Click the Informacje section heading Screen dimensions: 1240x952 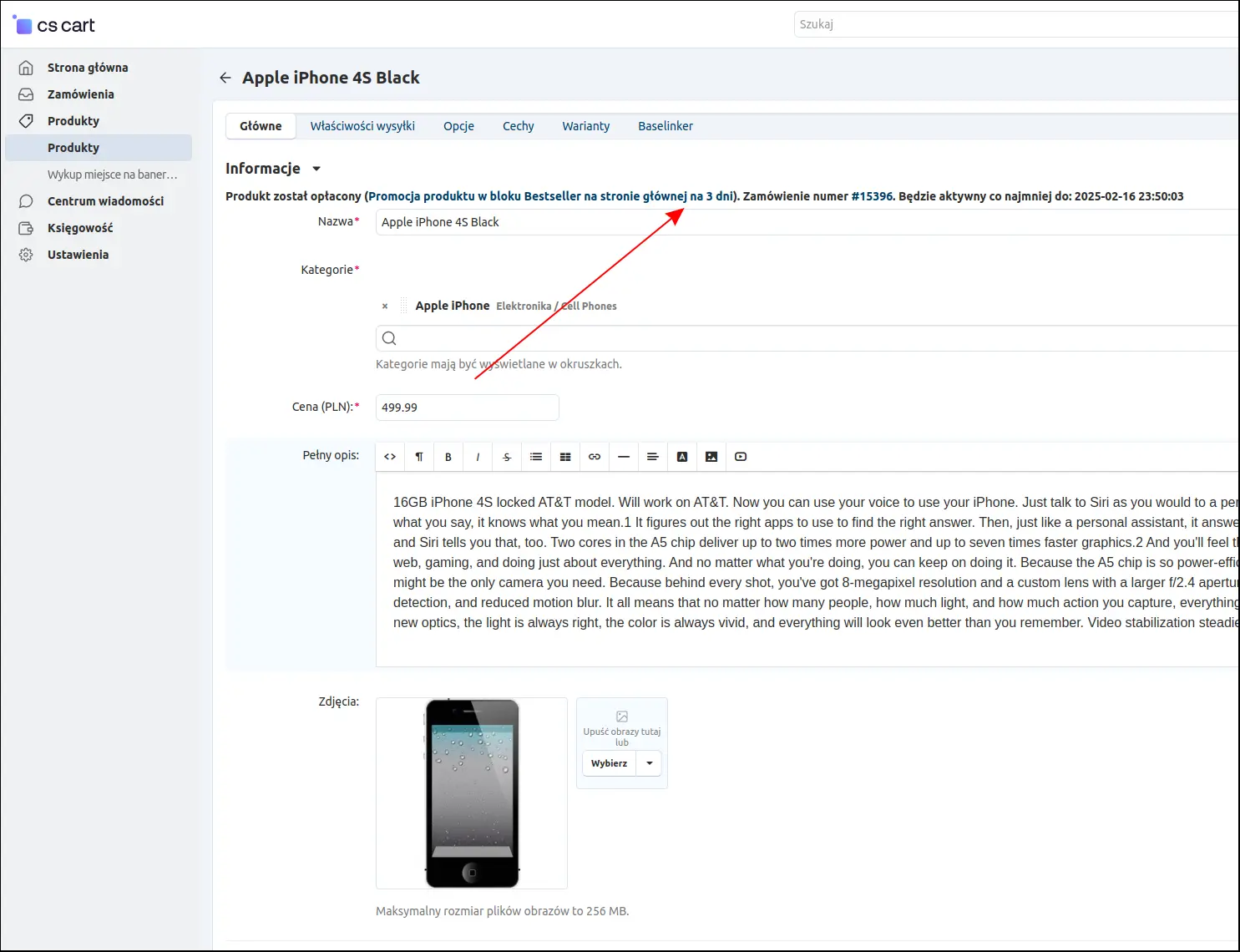pyautogui.click(x=263, y=169)
